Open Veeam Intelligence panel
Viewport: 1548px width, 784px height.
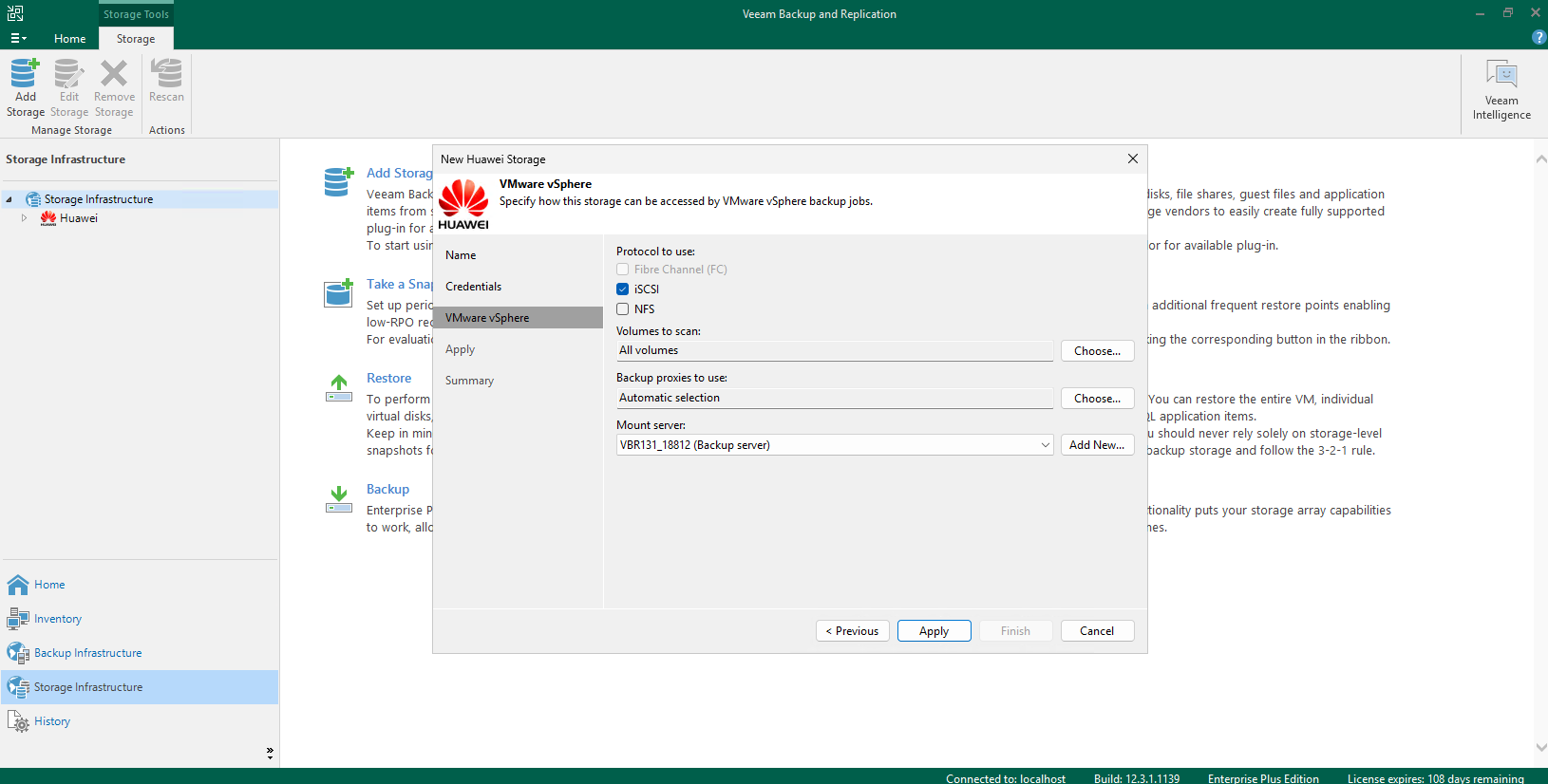tap(1501, 89)
